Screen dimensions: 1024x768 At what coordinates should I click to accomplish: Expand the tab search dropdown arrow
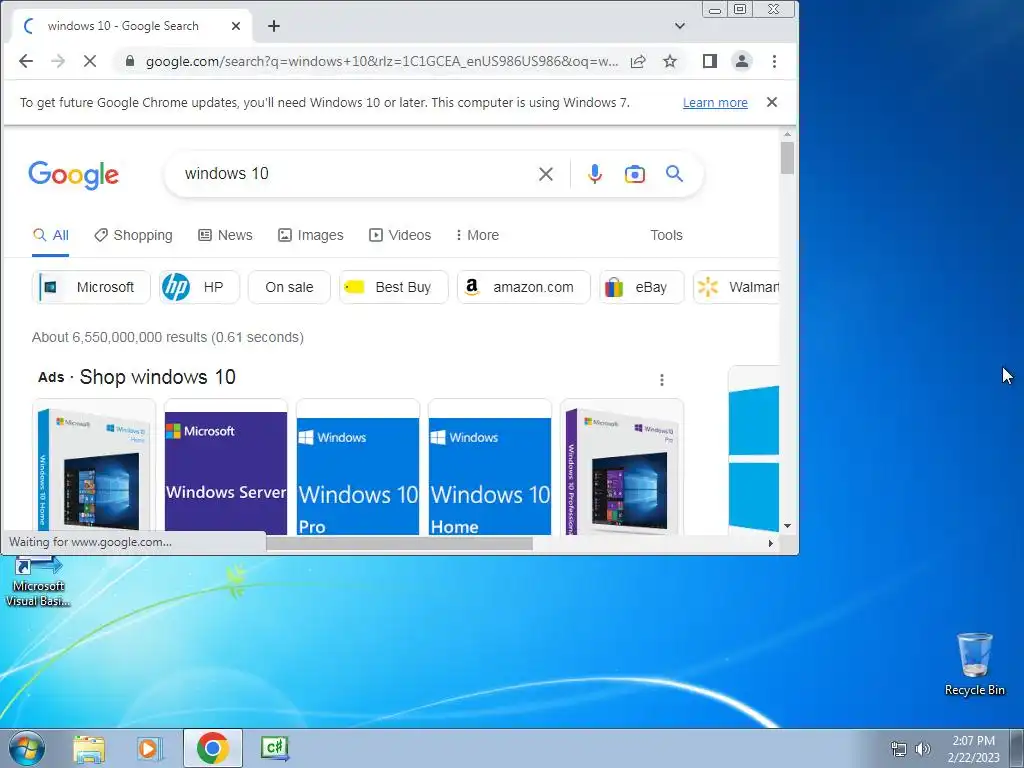(680, 26)
